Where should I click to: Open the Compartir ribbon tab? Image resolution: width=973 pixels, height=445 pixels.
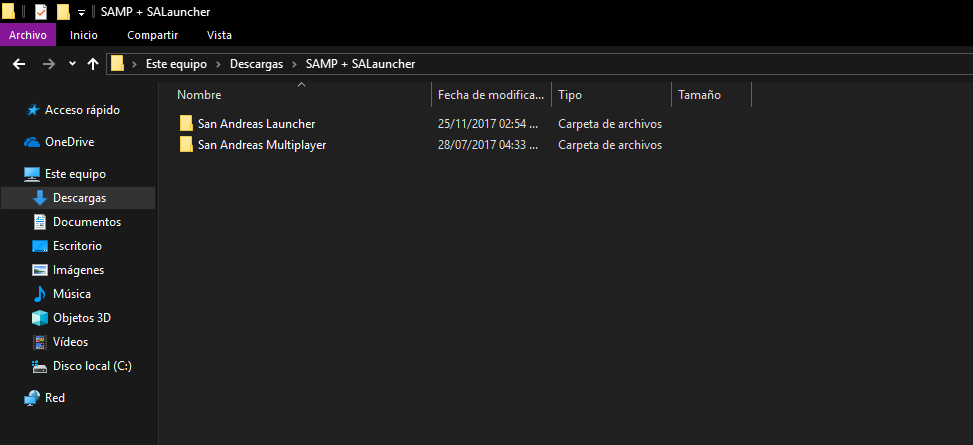(x=153, y=35)
